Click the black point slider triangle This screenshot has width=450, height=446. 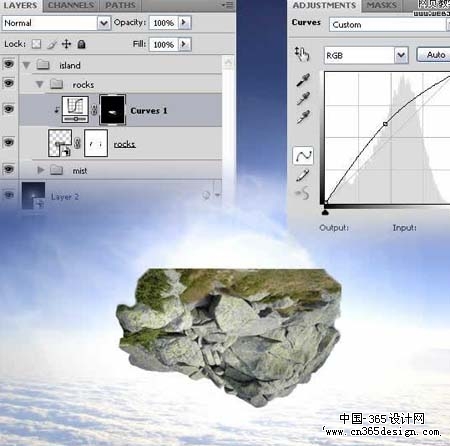325,212
